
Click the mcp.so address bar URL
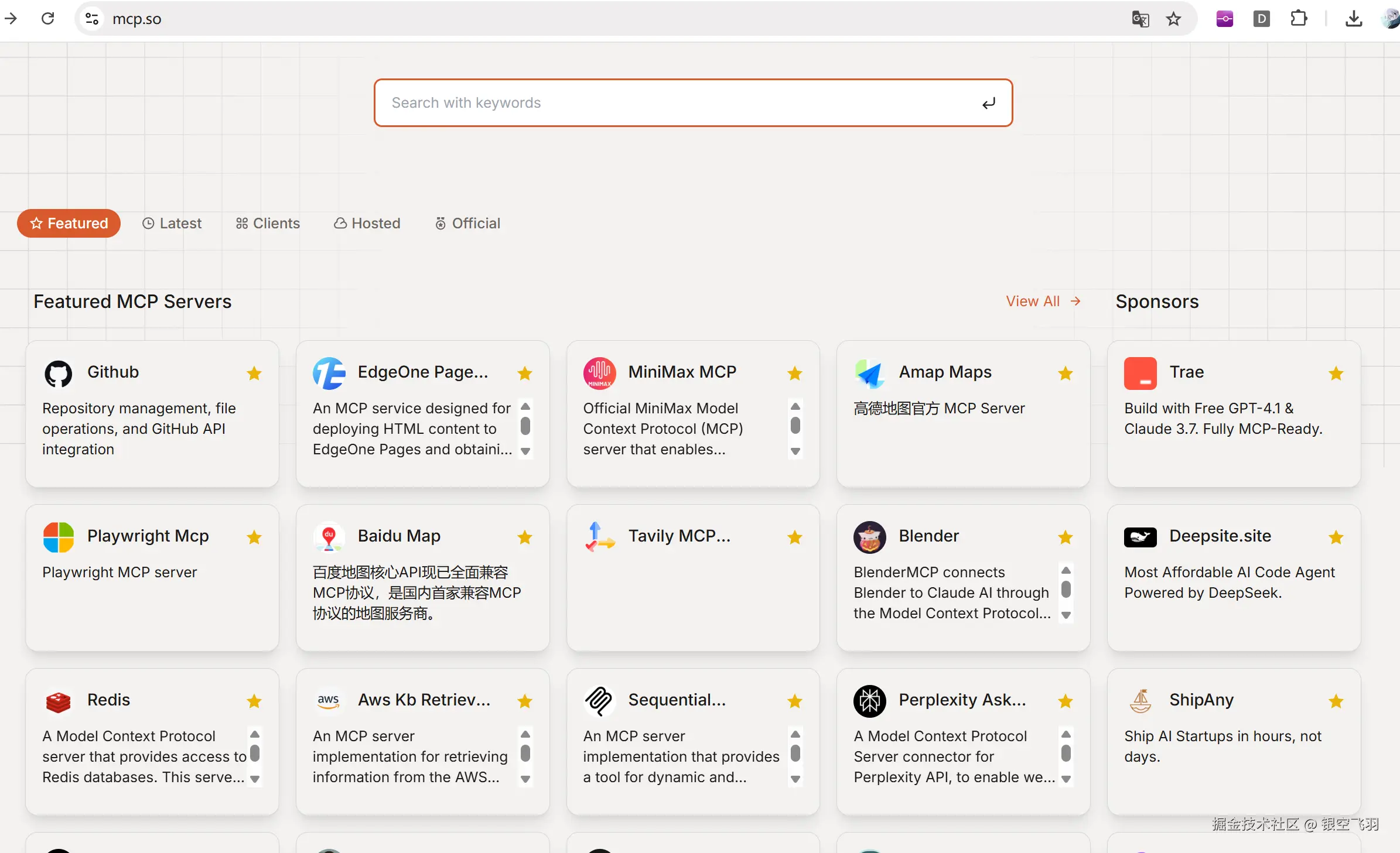coord(136,19)
